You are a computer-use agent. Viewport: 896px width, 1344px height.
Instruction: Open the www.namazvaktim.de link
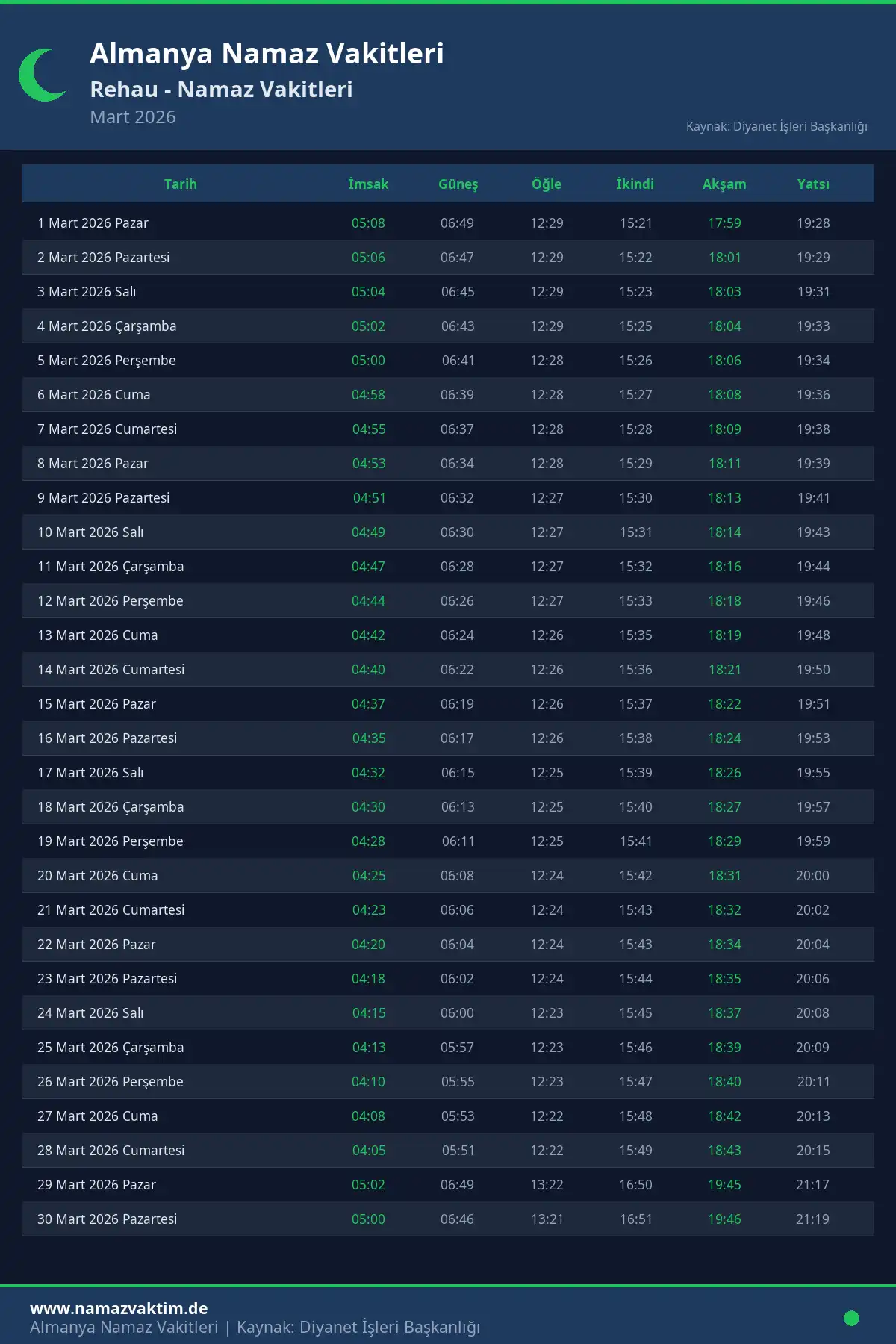pyautogui.click(x=119, y=1308)
